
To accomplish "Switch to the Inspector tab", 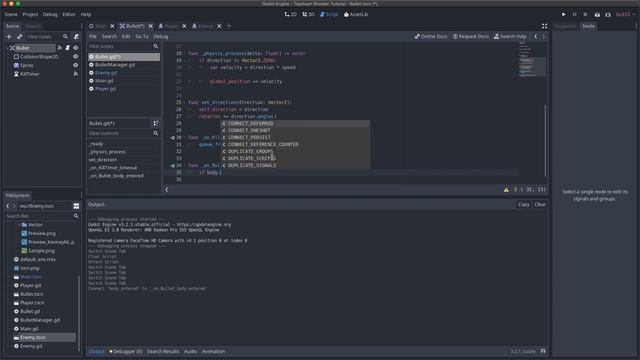I will pos(565,26).
